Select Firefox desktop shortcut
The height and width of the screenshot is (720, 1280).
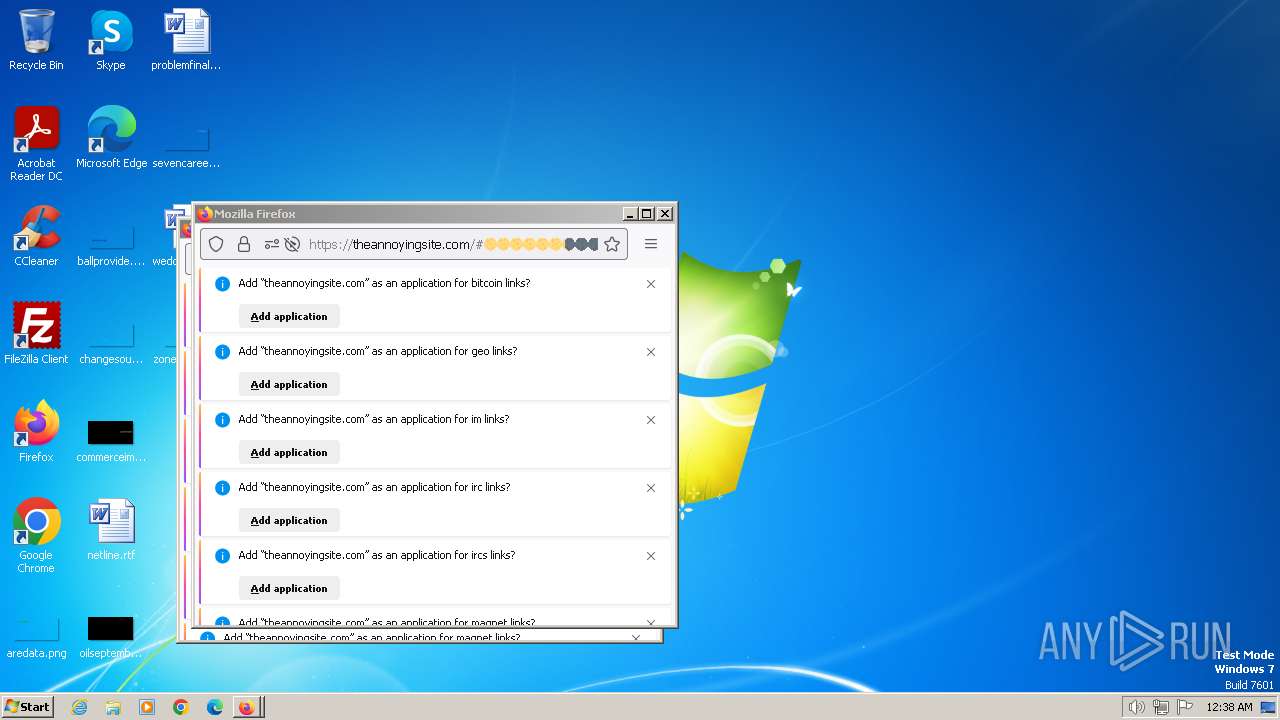[x=36, y=432]
